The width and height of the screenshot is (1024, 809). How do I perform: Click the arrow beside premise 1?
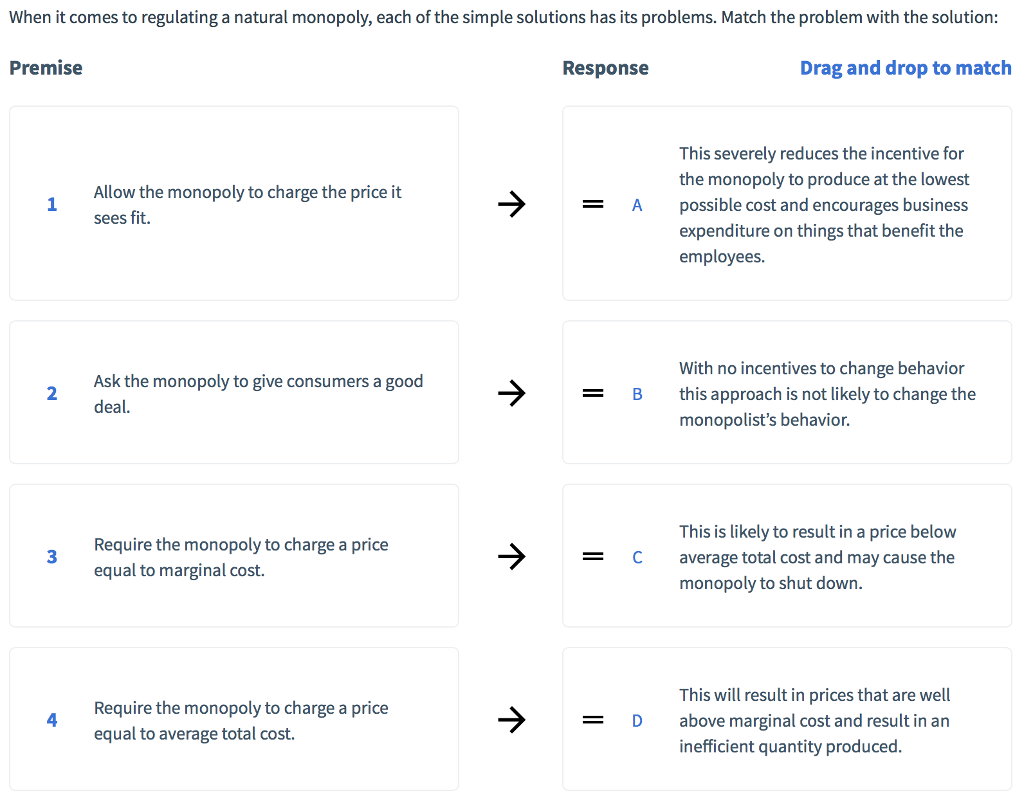tap(511, 204)
